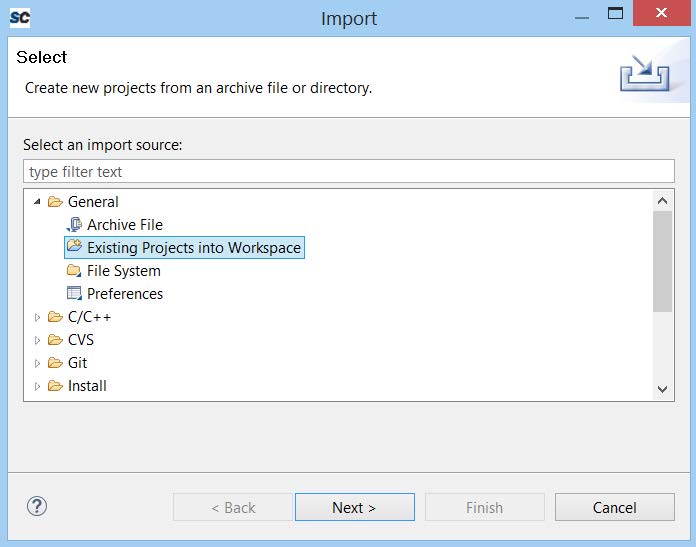Click the scrollbar up arrow

[662, 201]
